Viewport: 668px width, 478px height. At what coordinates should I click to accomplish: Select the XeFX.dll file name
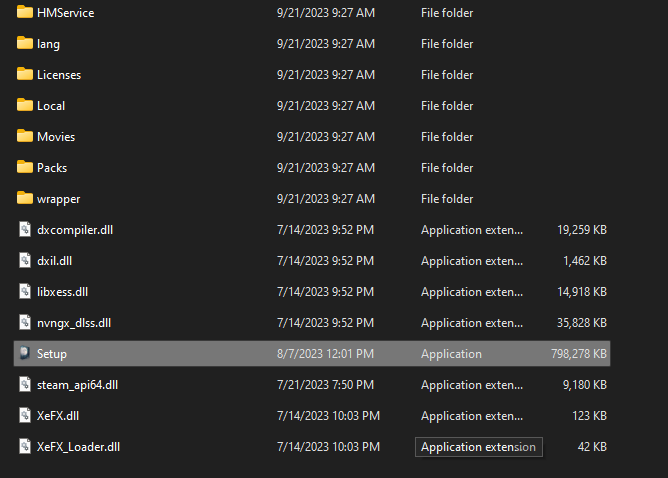pos(58,416)
